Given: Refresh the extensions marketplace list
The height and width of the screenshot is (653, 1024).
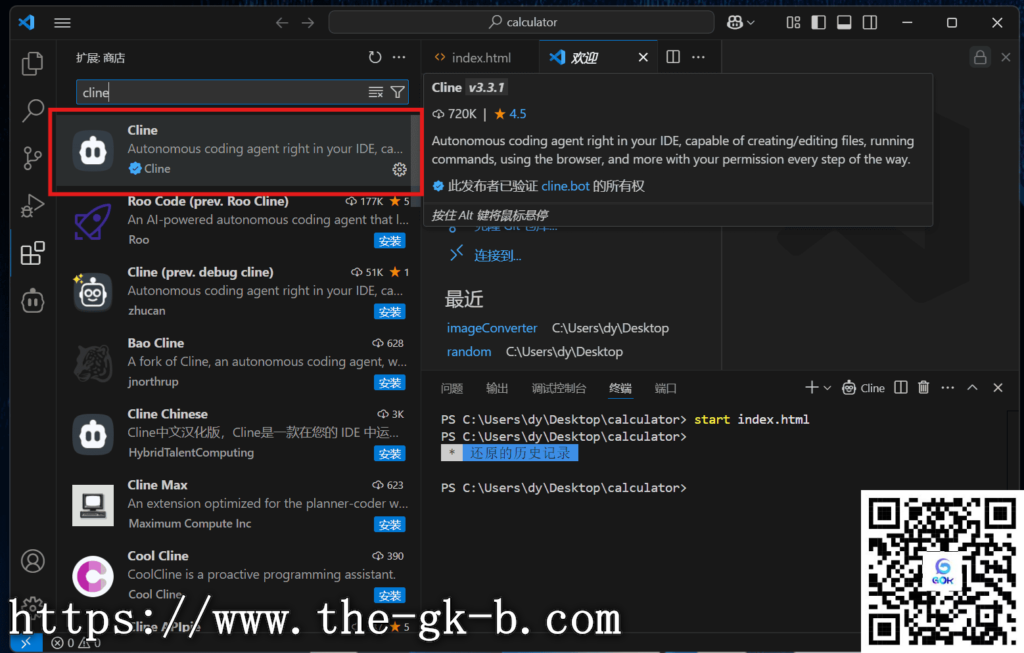Looking at the screenshot, I should [375, 57].
